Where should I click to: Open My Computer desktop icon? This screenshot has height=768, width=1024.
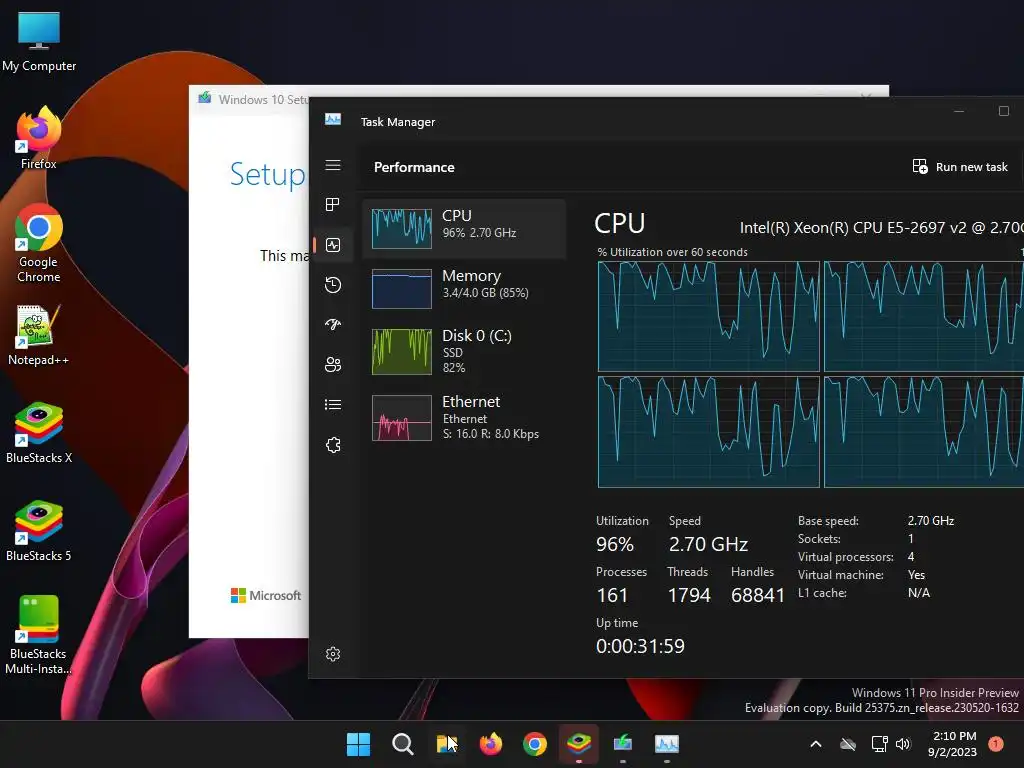(39, 41)
